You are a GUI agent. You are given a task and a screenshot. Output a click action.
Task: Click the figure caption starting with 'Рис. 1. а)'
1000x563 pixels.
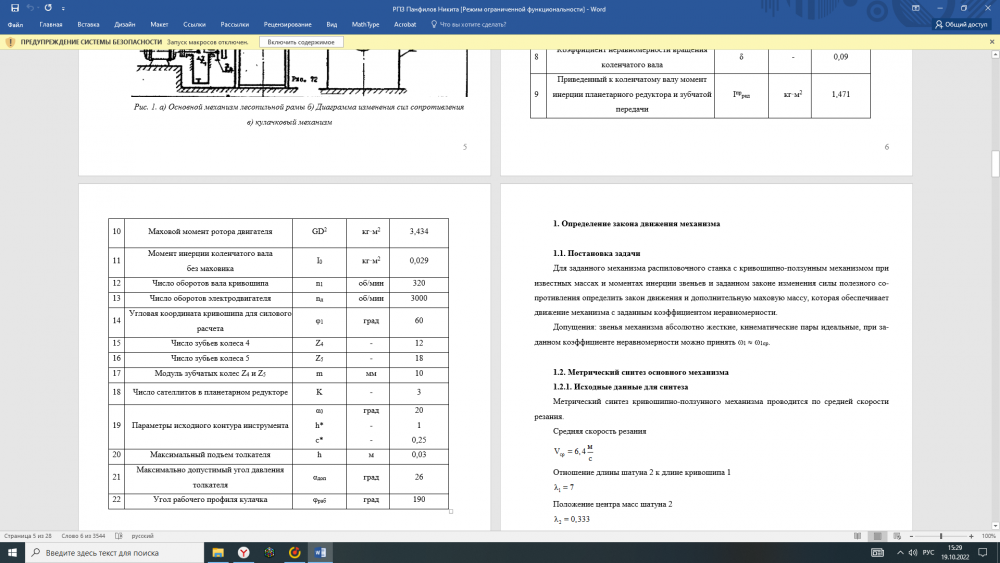(299, 114)
